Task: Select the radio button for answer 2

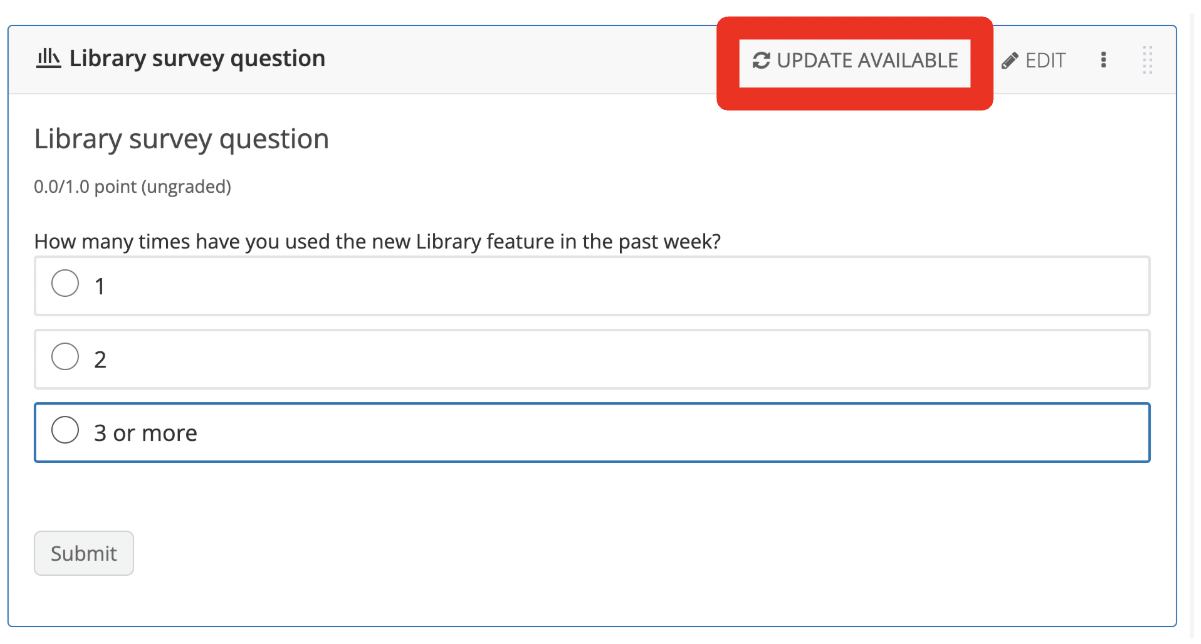Action: (64, 356)
